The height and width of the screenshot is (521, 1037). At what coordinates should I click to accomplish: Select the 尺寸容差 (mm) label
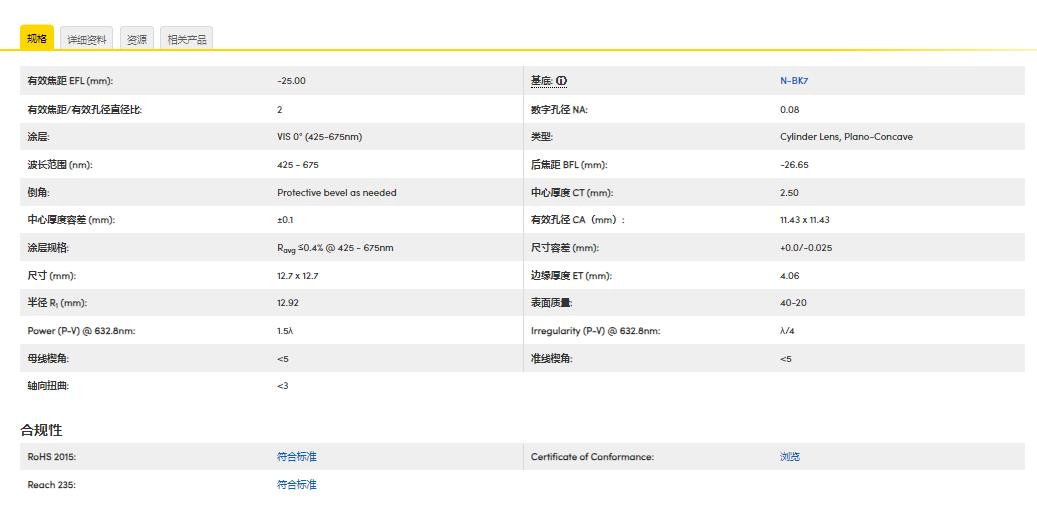[x=564, y=248]
